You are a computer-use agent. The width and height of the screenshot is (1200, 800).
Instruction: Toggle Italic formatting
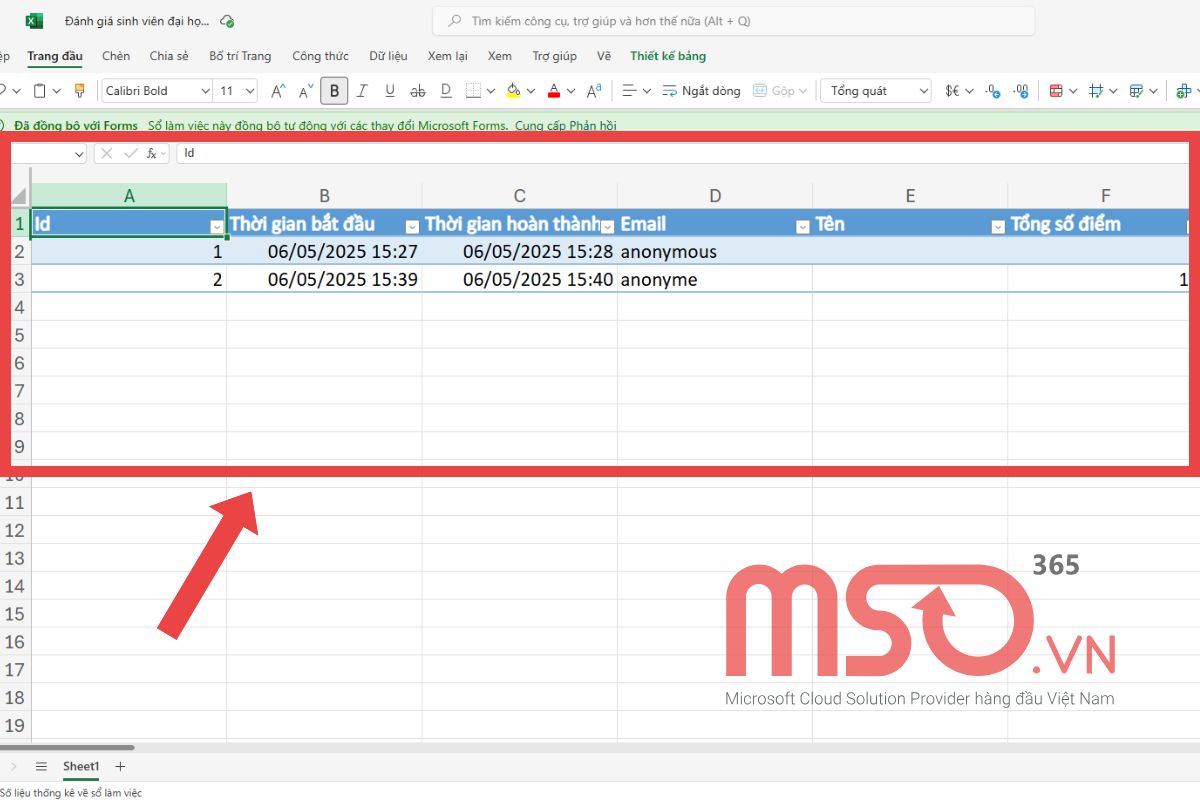(362, 91)
